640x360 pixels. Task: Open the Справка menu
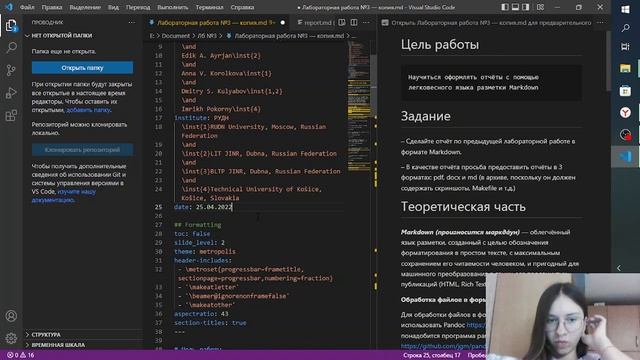(242, 7)
